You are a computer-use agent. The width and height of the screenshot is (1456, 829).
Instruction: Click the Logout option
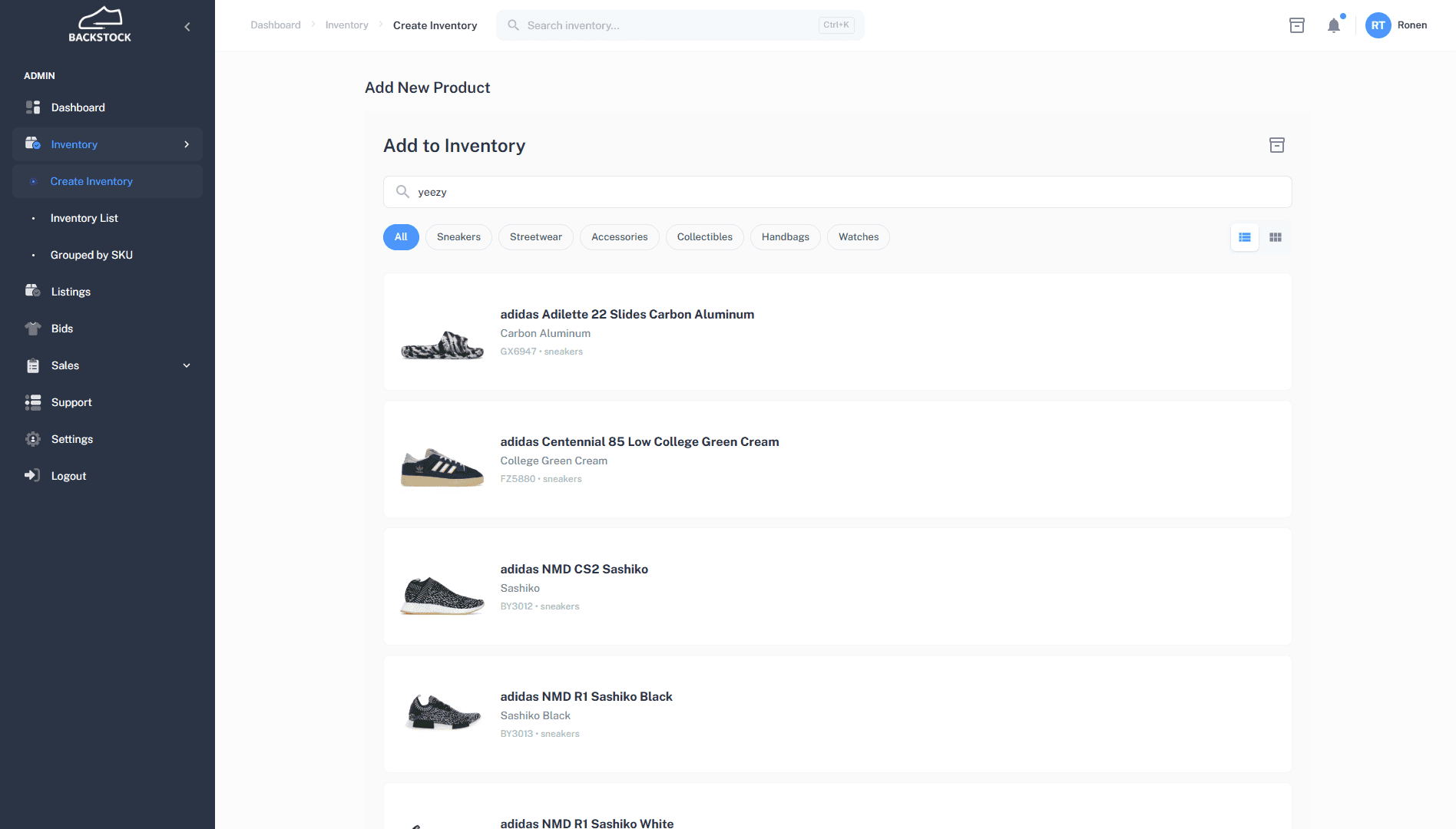pyautogui.click(x=68, y=475)
